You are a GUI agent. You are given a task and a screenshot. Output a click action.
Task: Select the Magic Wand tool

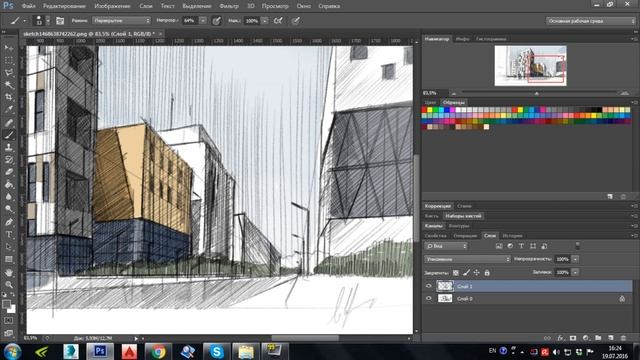9,85
